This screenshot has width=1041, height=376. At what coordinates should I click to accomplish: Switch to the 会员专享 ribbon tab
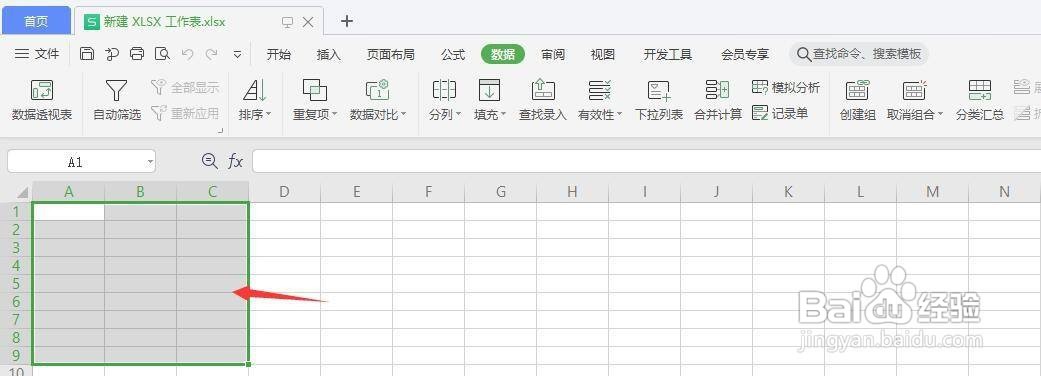[745, 54]
